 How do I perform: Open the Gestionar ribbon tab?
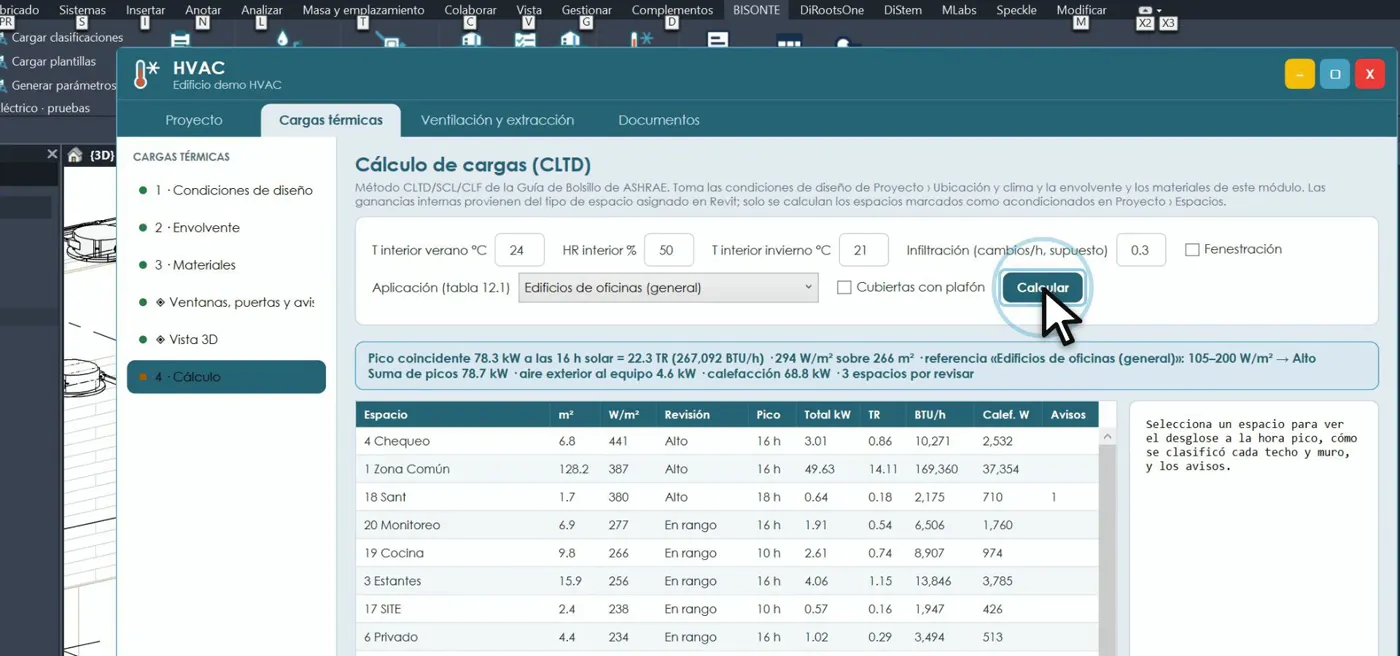click(x=587, y=10)
